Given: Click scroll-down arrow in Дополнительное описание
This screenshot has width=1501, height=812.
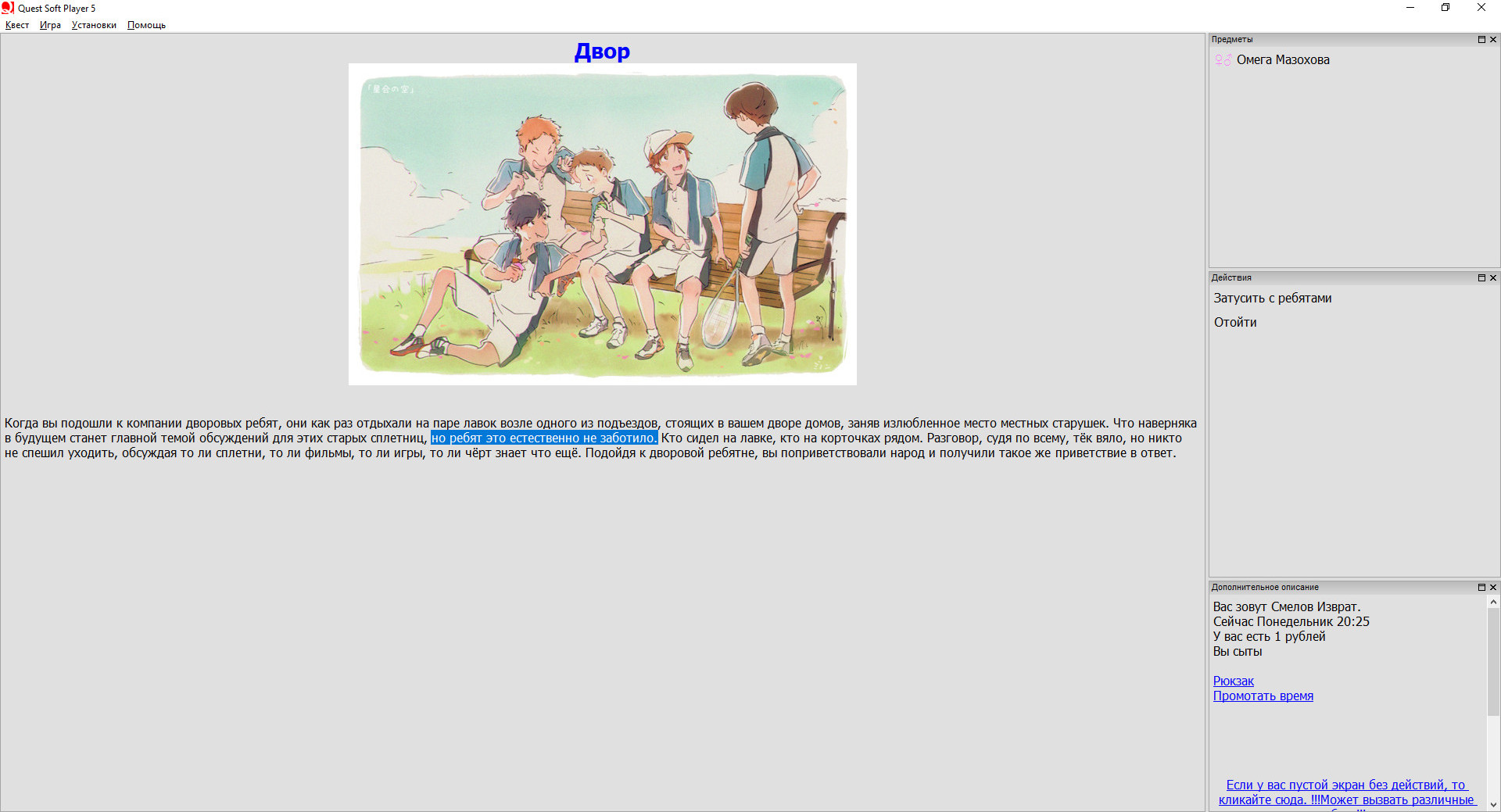Looking at the screenshot, I should 1493,804.
